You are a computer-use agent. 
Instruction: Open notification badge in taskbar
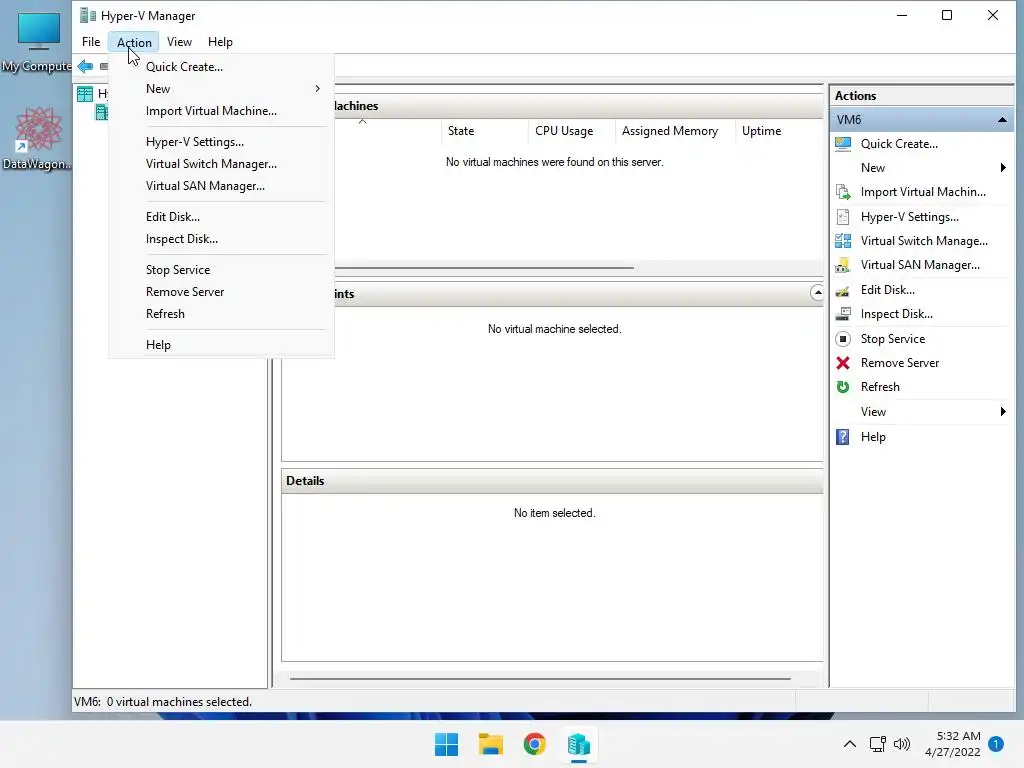[995, 744]
